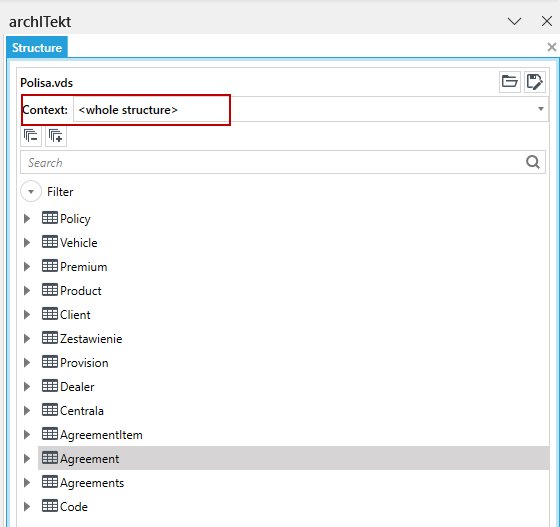Click the Premium table icon
The height and width of the screenshot is (527, 560).
click(50, 266)
